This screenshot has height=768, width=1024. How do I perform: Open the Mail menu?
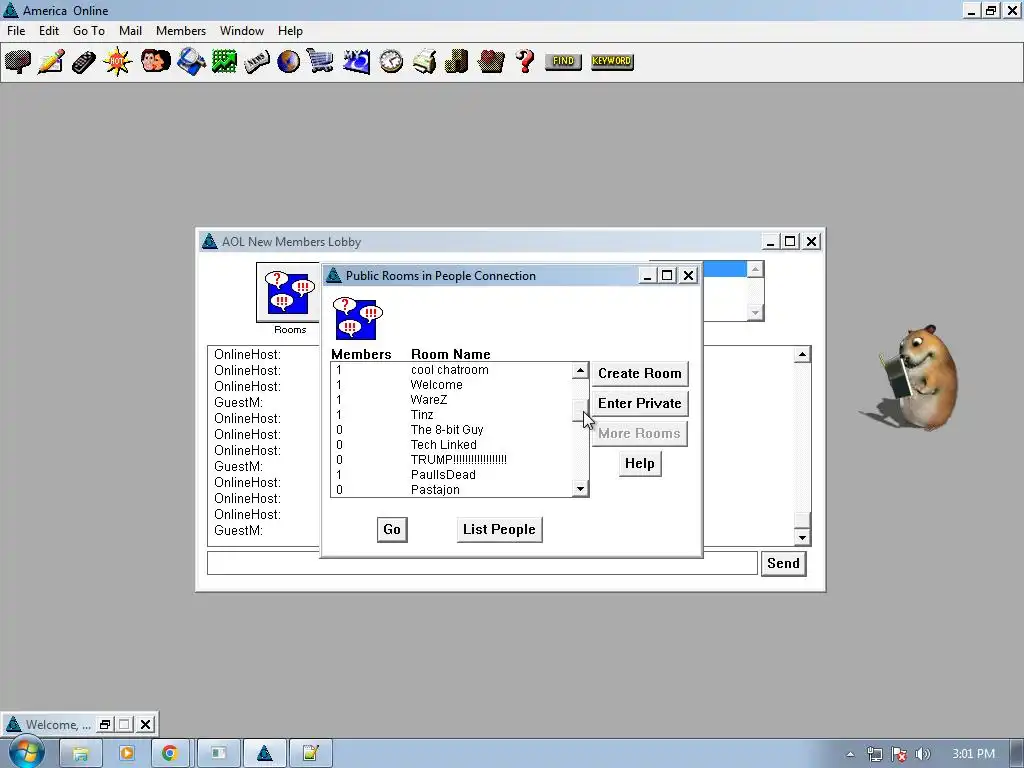click(x=130, y=31)
